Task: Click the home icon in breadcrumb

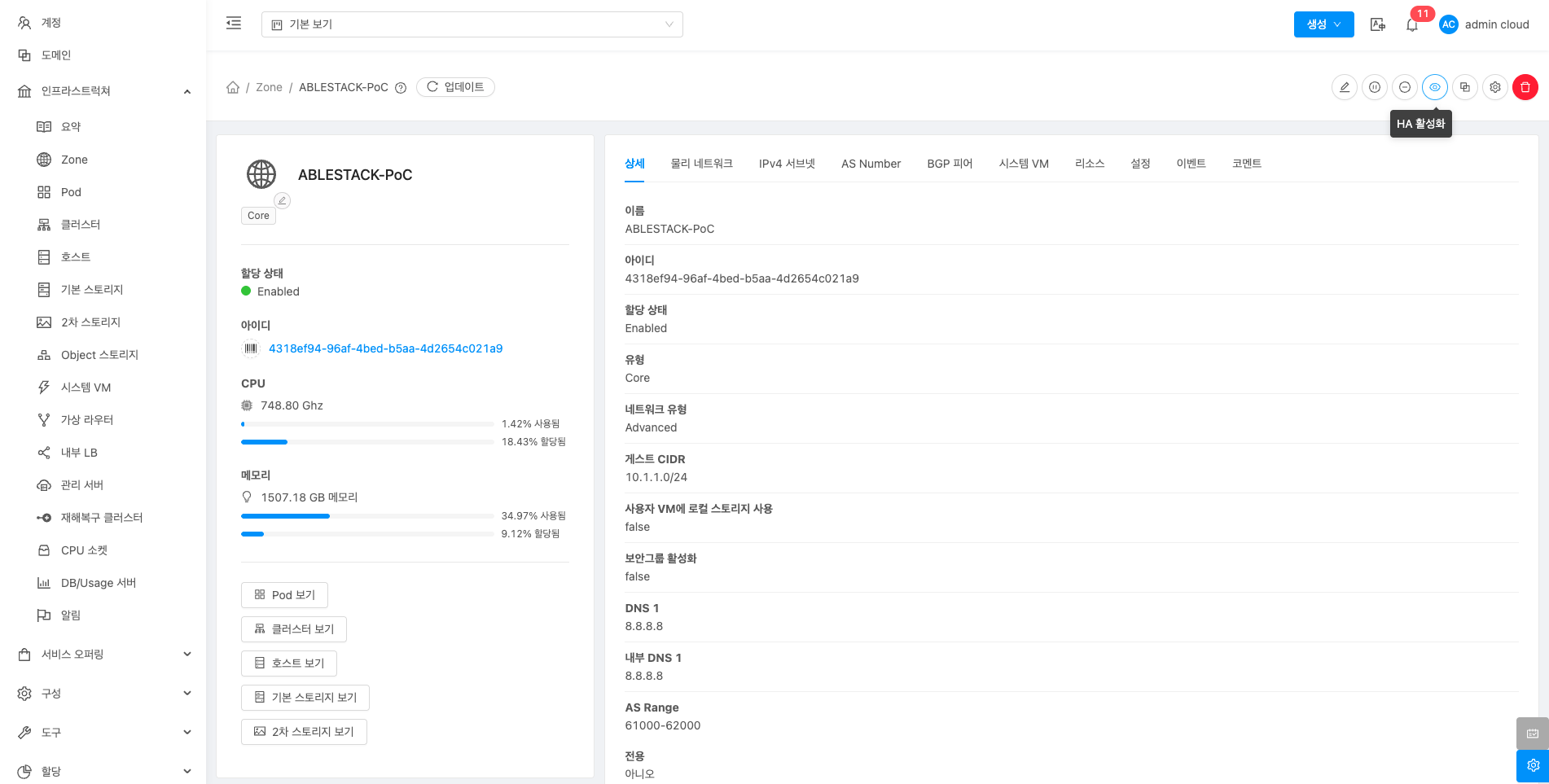Action: point(233,87)
